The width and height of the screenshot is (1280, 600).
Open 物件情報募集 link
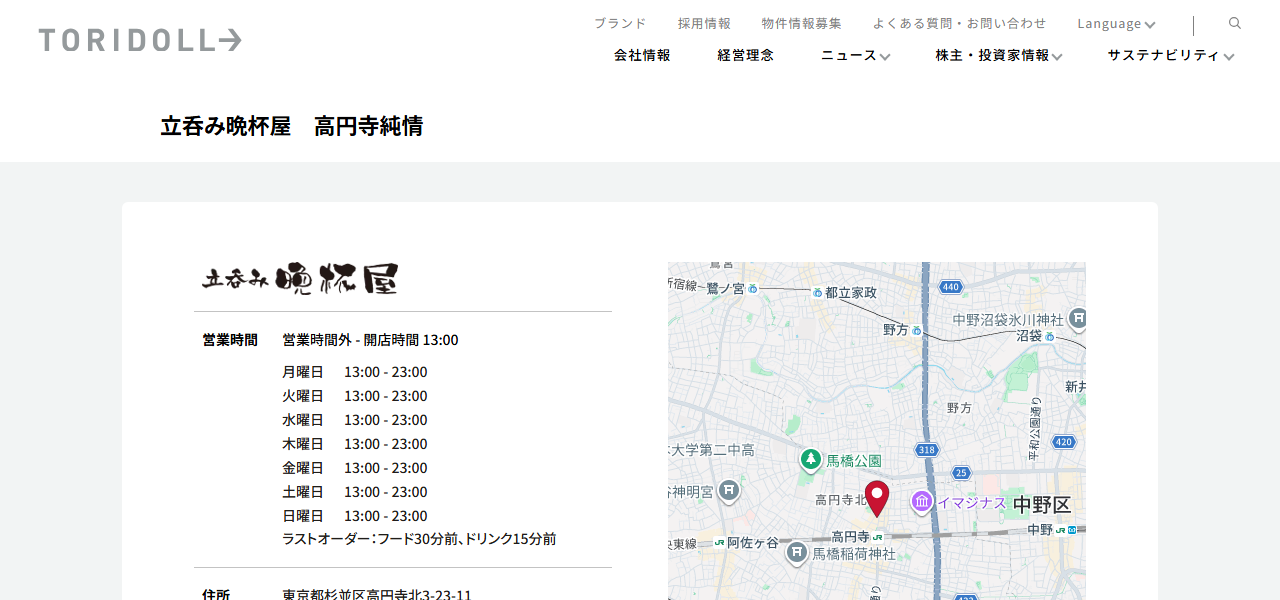click(x=801, y=23)
